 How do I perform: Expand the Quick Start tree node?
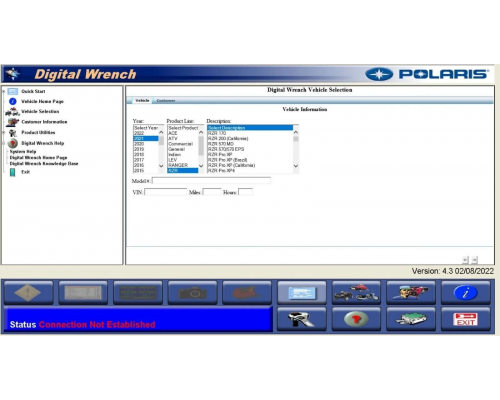4,91
